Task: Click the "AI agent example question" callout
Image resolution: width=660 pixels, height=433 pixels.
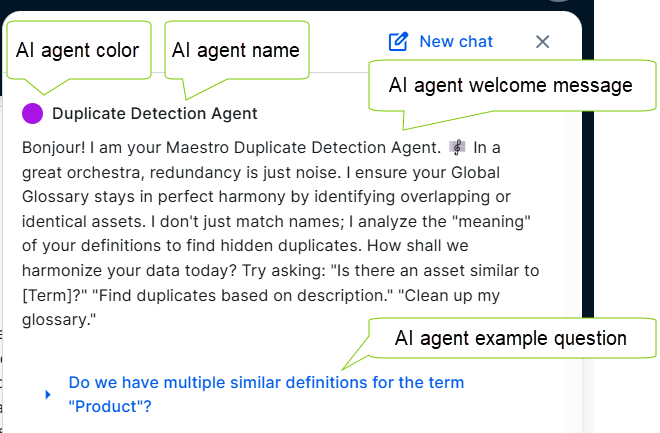Action: coord(511,338)
